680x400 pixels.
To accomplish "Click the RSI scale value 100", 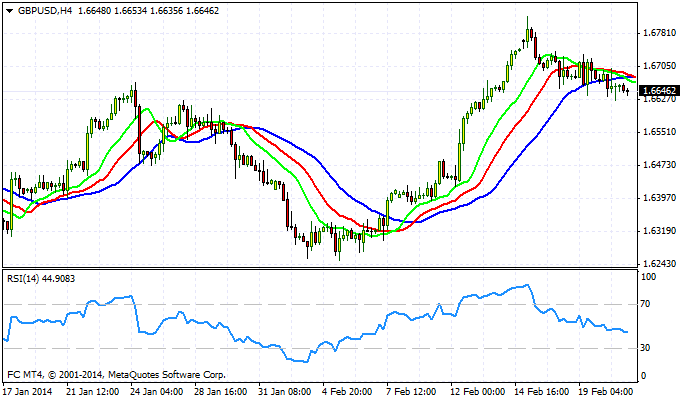I will (x=648, y=277).
